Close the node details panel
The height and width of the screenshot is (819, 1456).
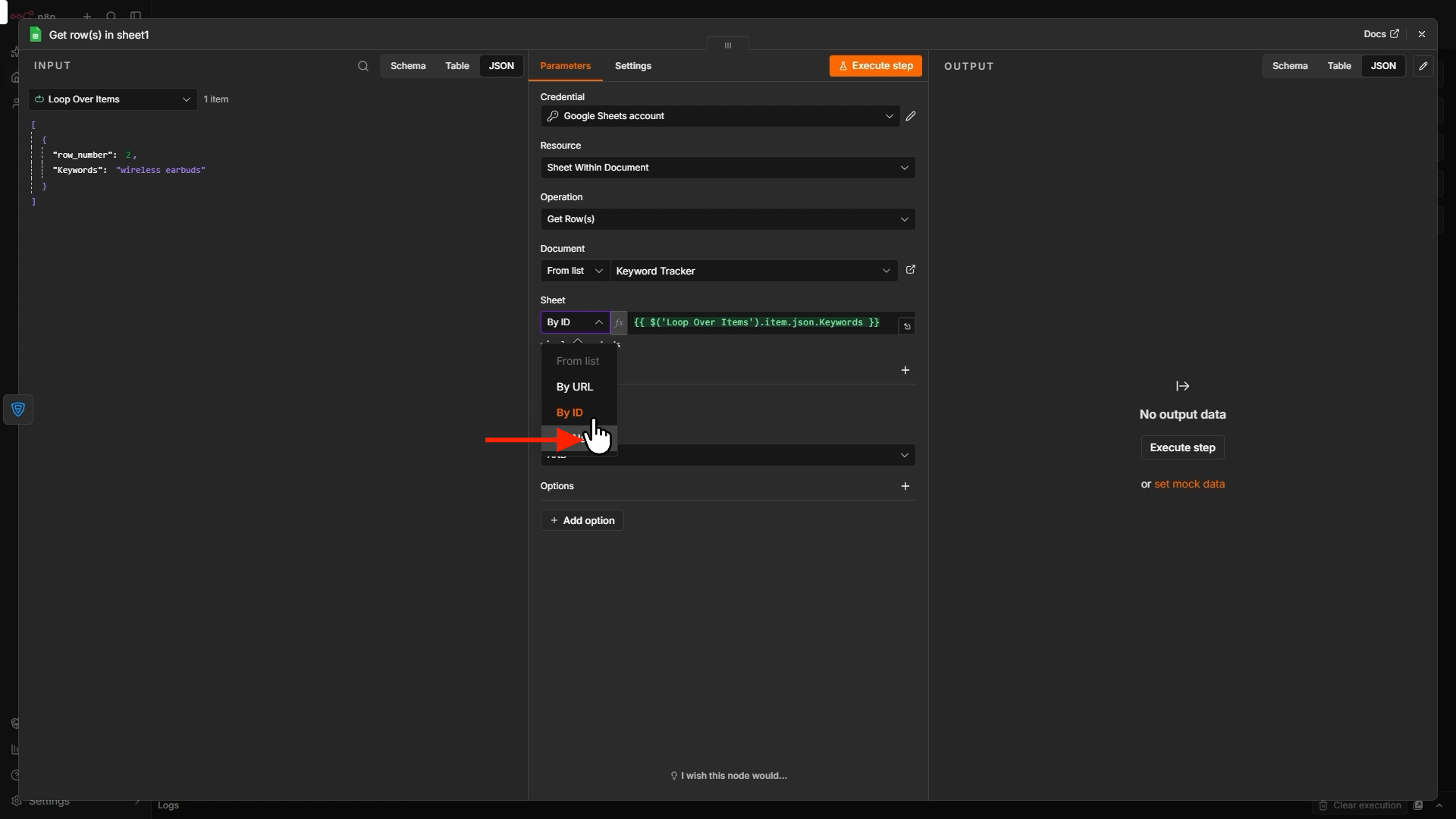[x=1422, y=34]
